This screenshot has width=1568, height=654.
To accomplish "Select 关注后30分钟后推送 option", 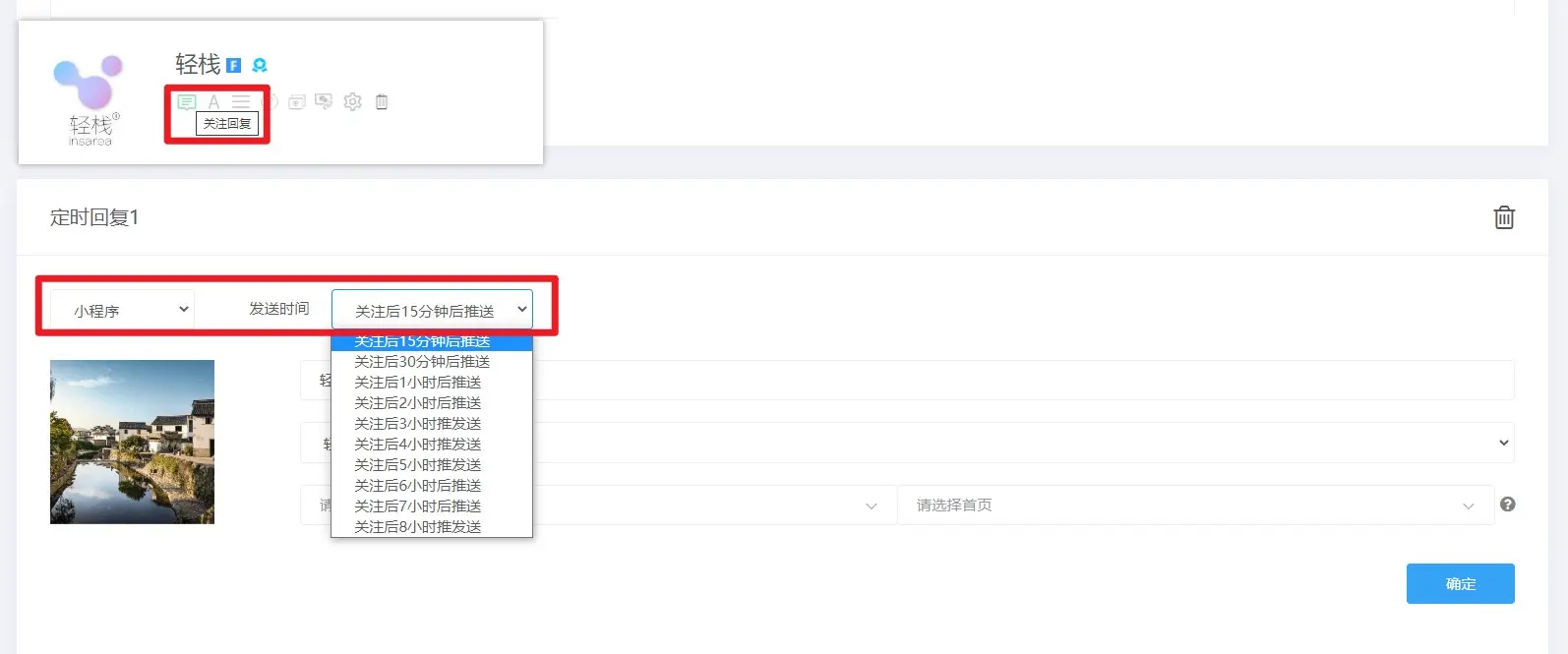I will coord(422,362).
